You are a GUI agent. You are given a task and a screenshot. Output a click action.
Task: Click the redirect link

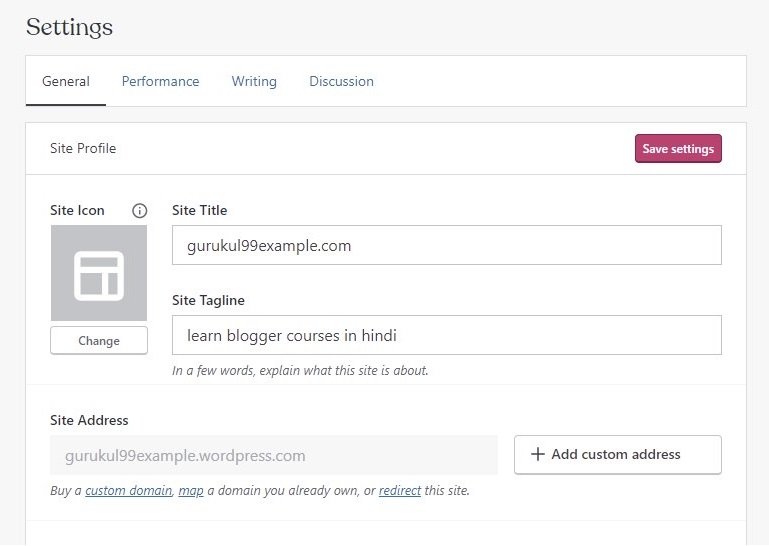coord(400,491)
